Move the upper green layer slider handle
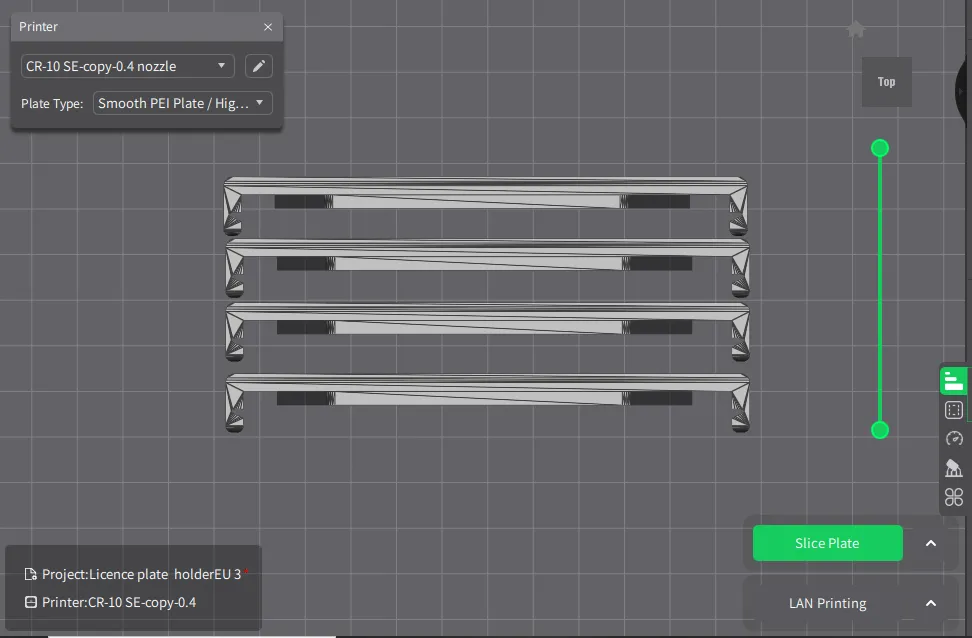This screenshot has height=638, width=972. [x=880, y=148]
